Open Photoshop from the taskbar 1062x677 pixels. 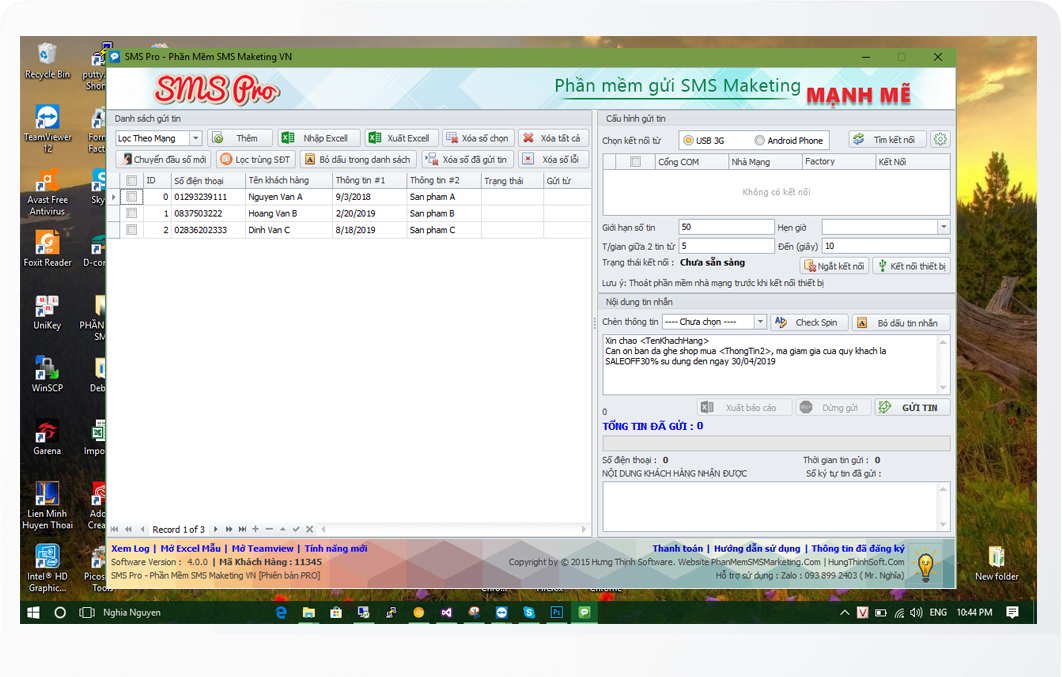click(x=557, y=612)
